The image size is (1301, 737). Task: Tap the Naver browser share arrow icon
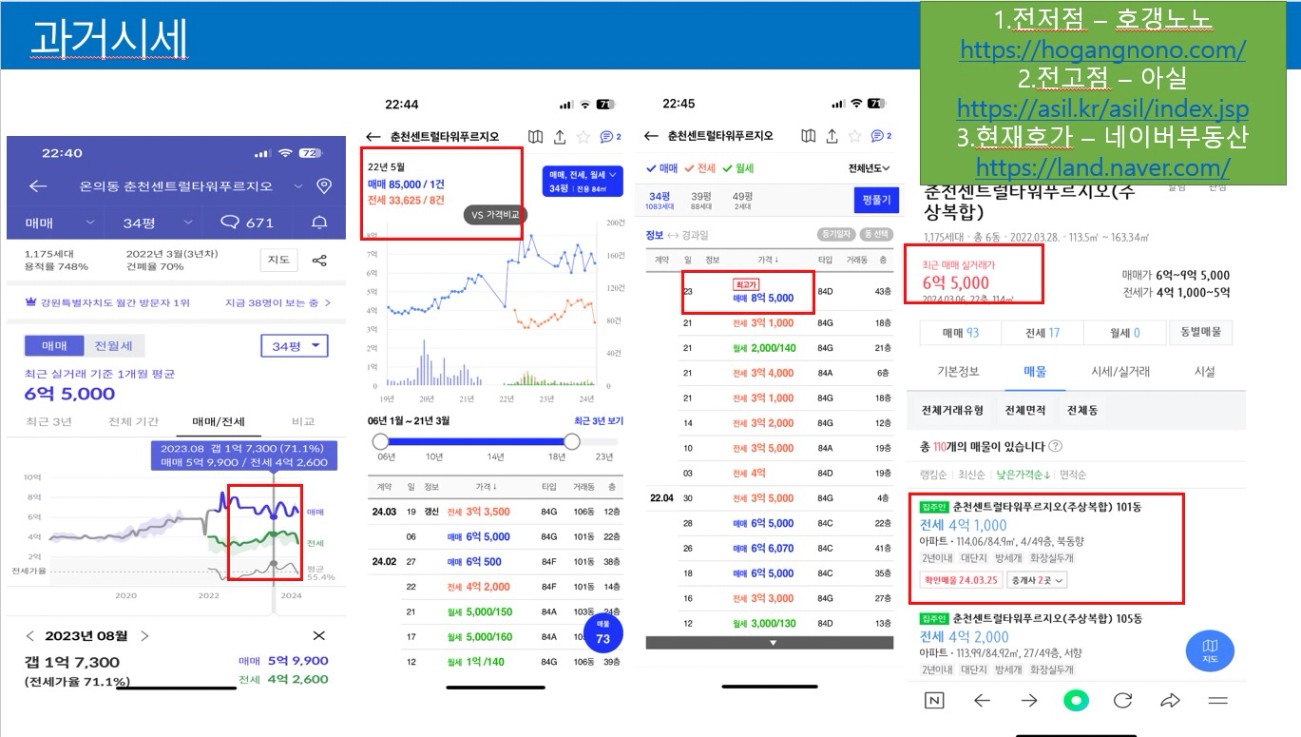[1170, 701]
